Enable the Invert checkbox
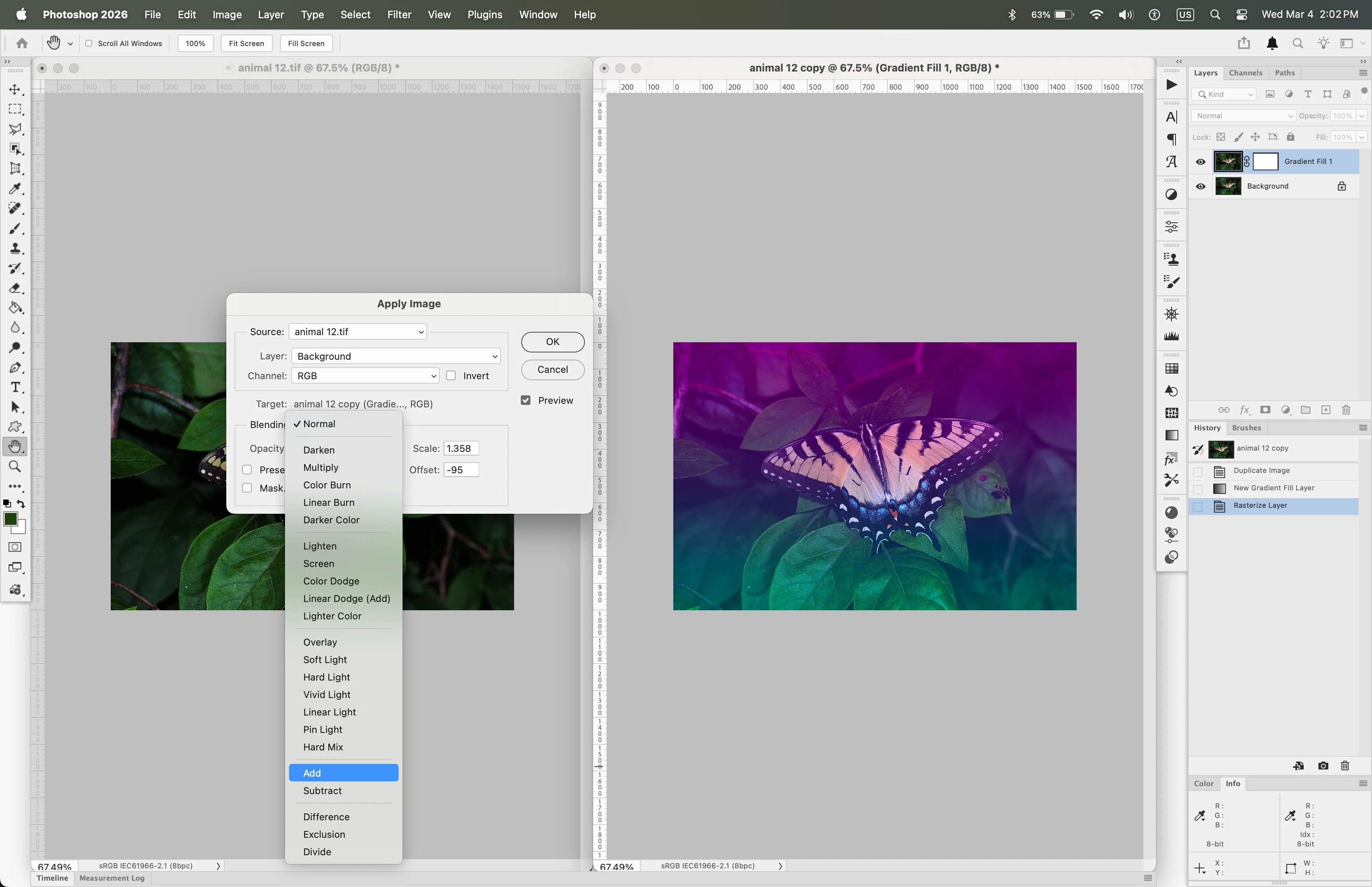The height and width of the screenshot is (887, 1372). 451,376
